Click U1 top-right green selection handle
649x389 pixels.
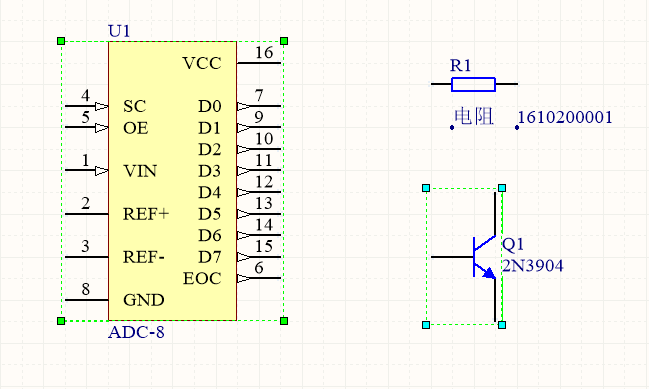pyautogui.click(x=284, y=41)
